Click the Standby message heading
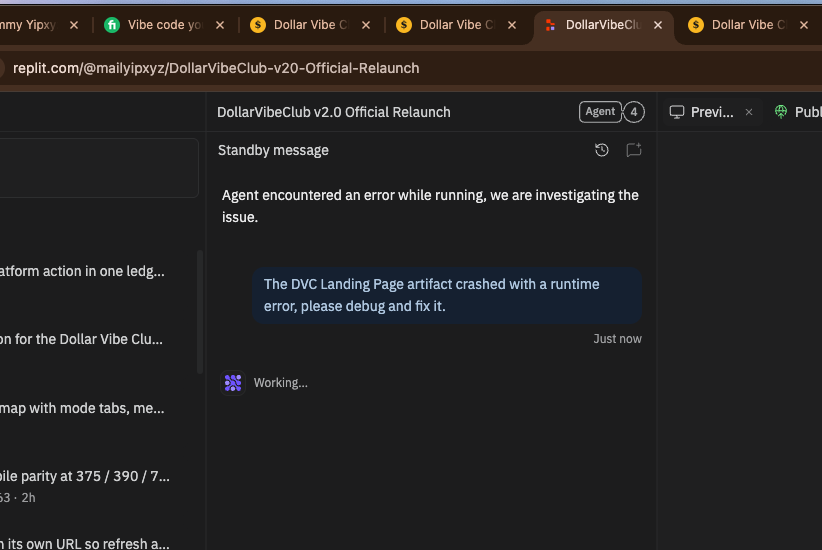Image resolution: width=822 pixels, height=550 pixels. (x=273, y=150)
